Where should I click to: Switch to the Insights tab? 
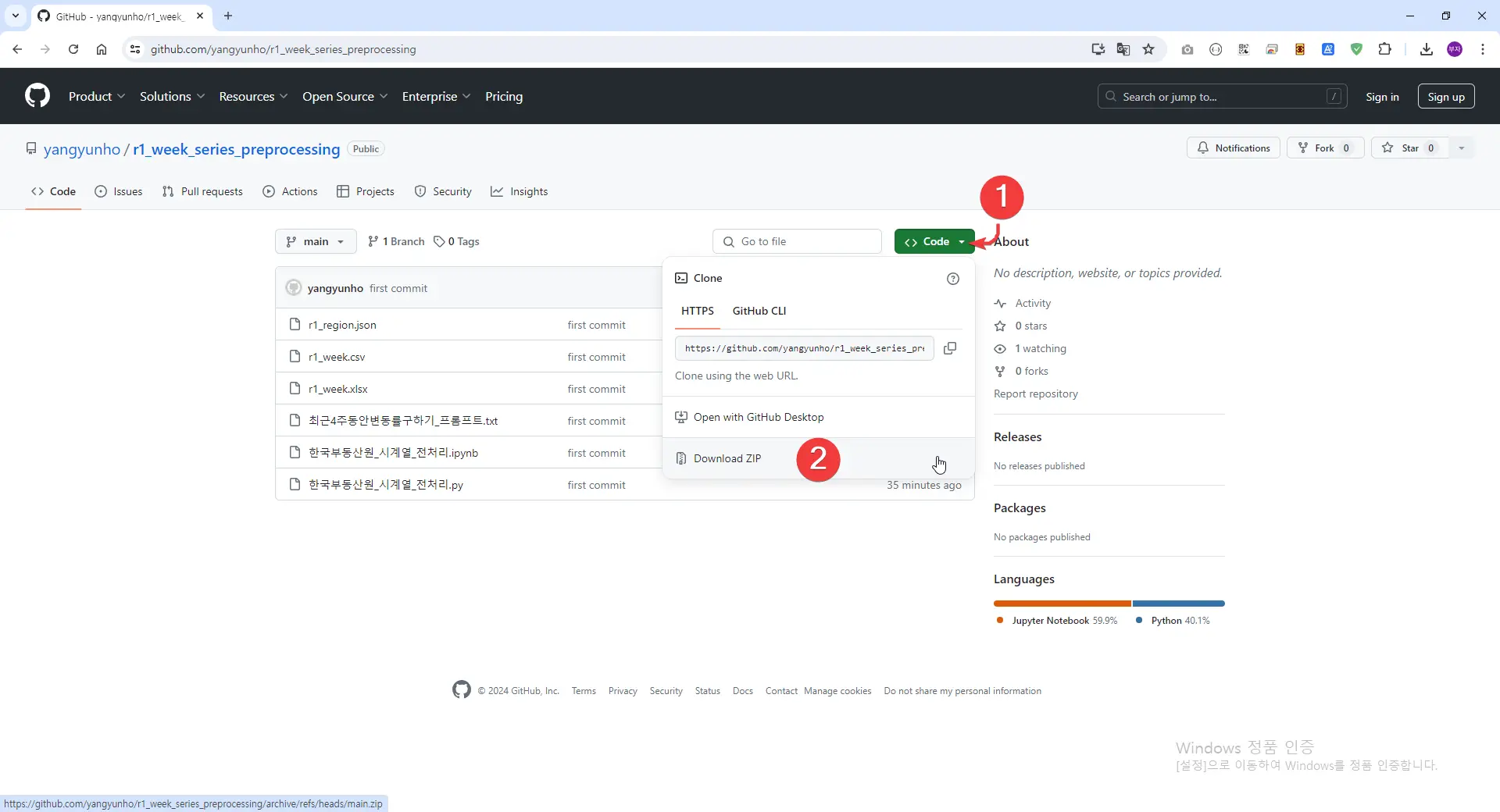[x=519, y=191]
